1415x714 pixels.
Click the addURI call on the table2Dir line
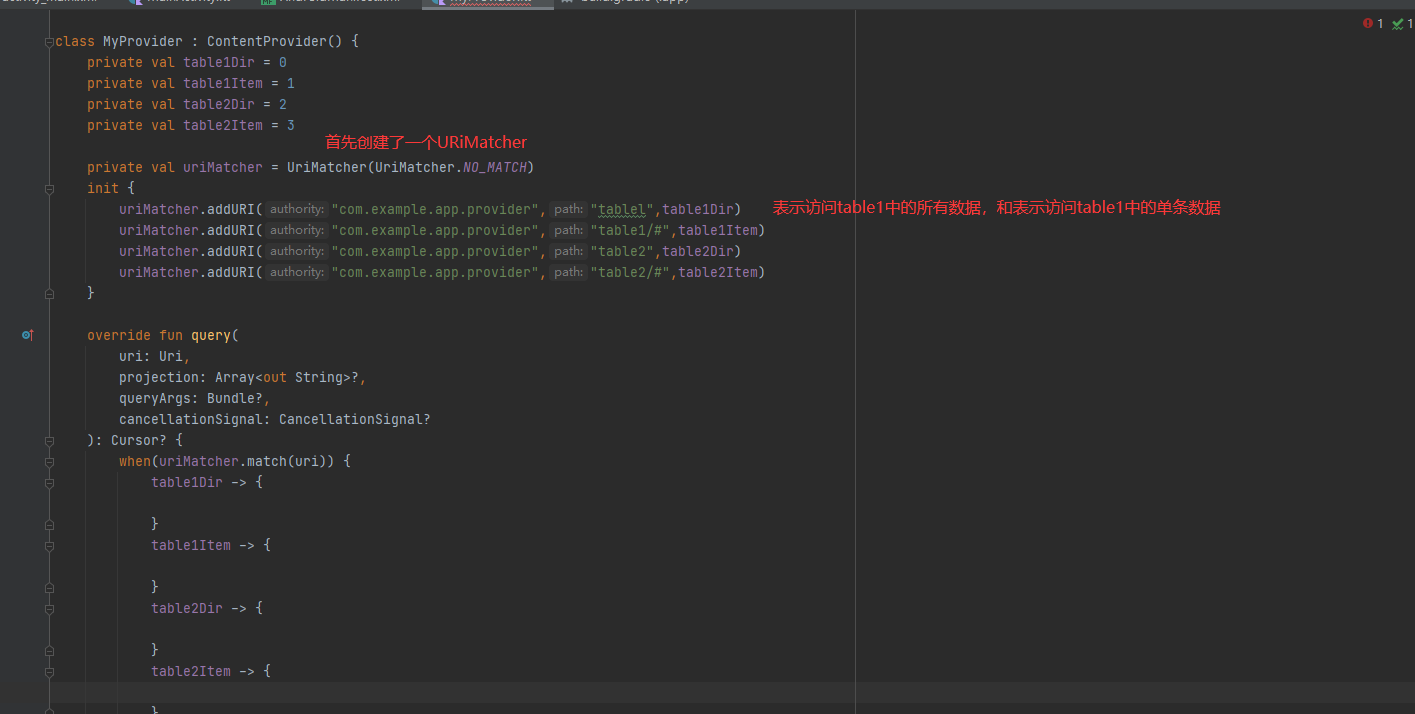click(231, 251)
